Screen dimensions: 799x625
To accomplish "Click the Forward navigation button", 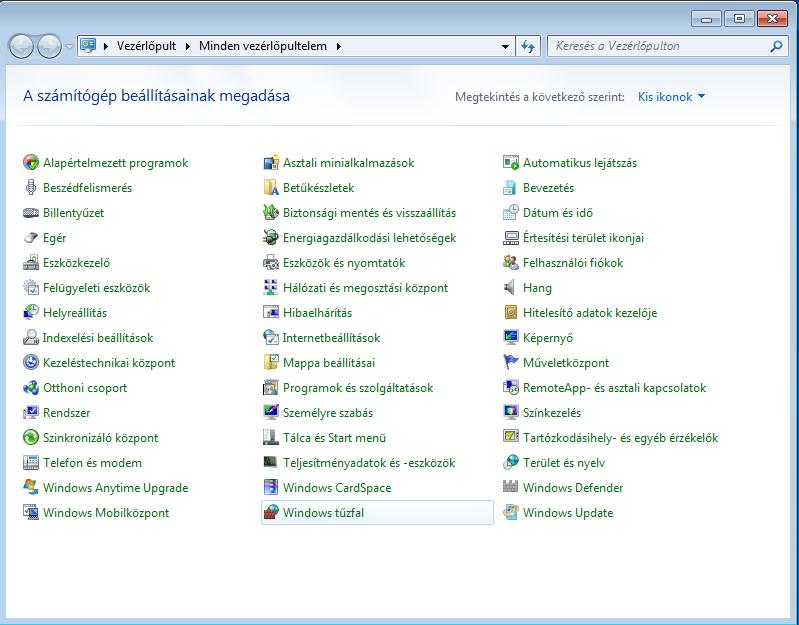I will click(49, 46).
